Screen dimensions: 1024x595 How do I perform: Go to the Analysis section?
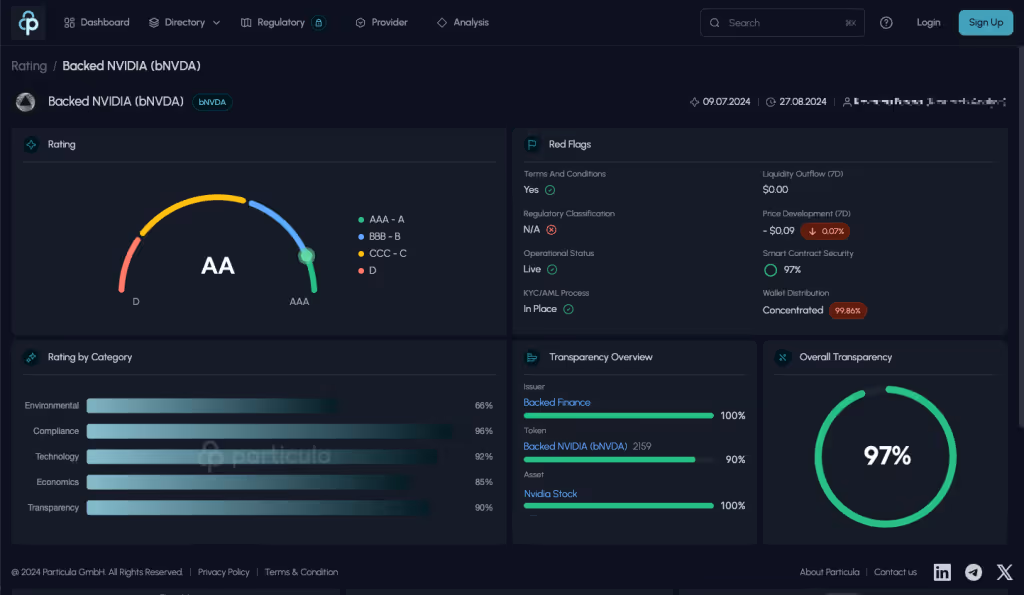(x=463, y=21)
